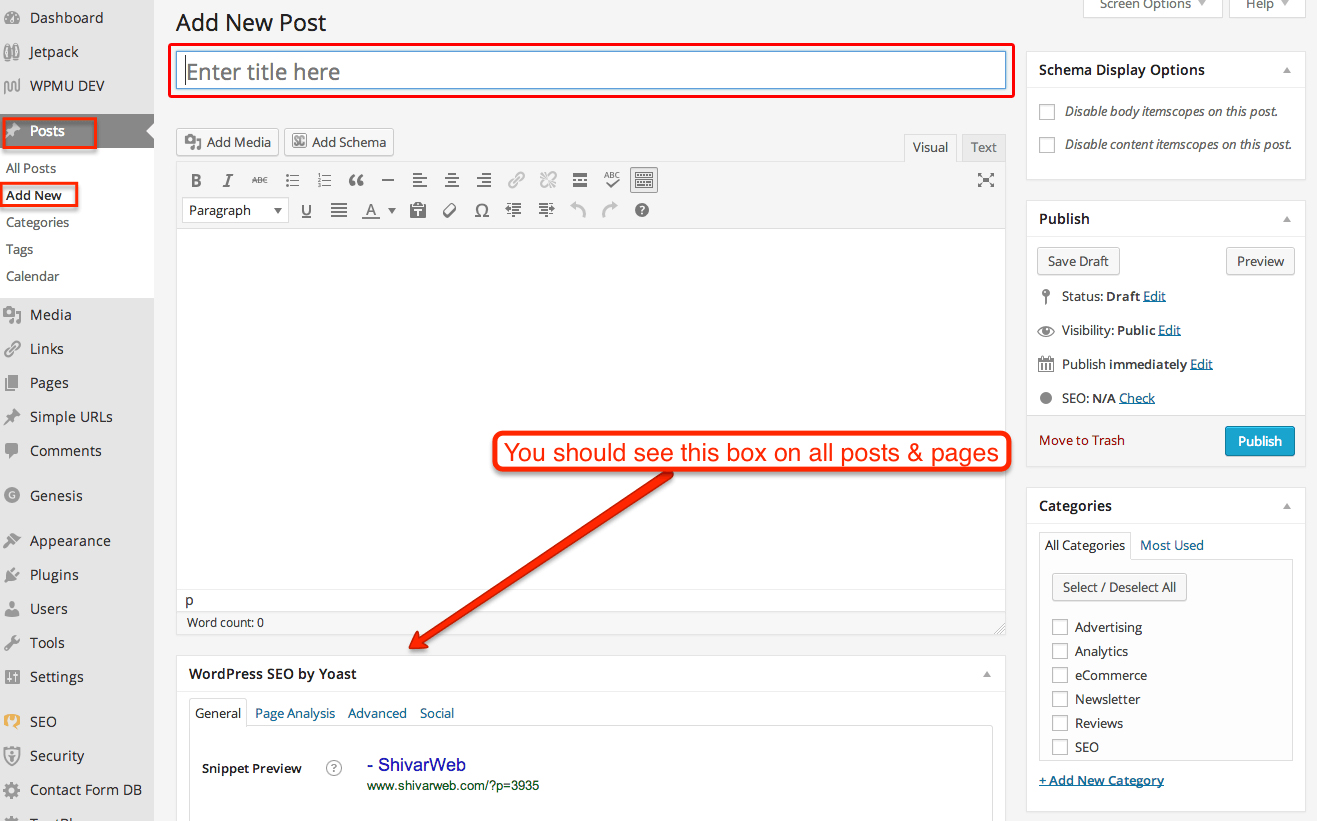Insert a blockquote
1317x821 pixels.
point(356,180)
